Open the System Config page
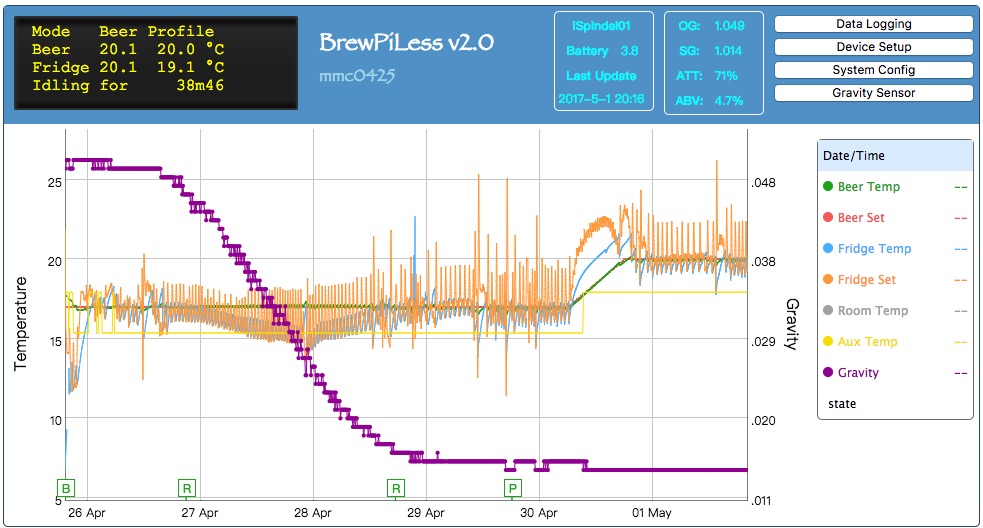The width and height of the screenshot is (983, 528). click(x=873, y=70)
